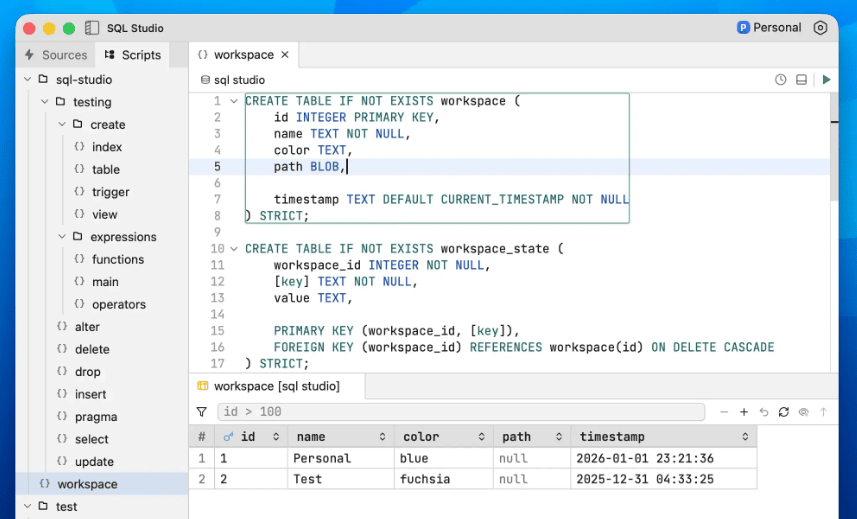The width and height of the screenshot is (857, 519).
Task: Open settings hexagon icon
Action: (820, 28)
